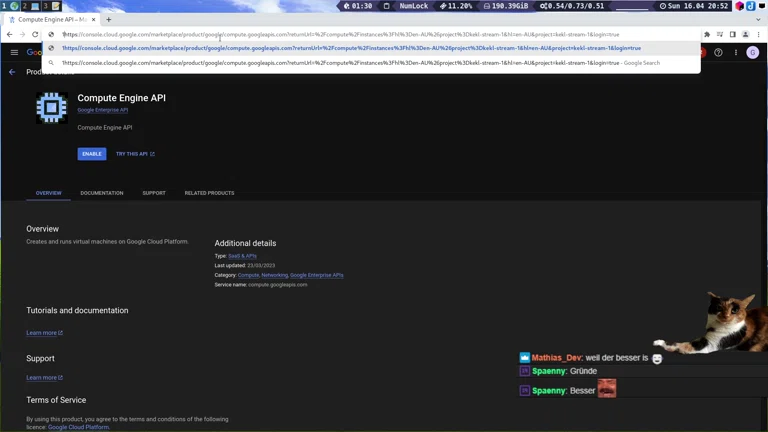Open the Chrome media controls icon
Screen dimensions: 768x432
point(720,34)
